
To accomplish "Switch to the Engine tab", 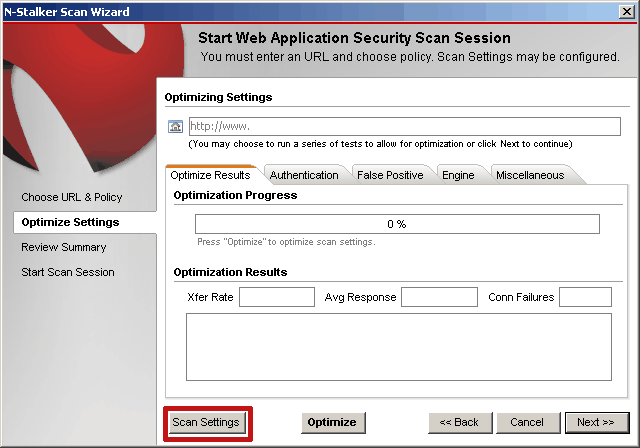I will click(458, 175).
